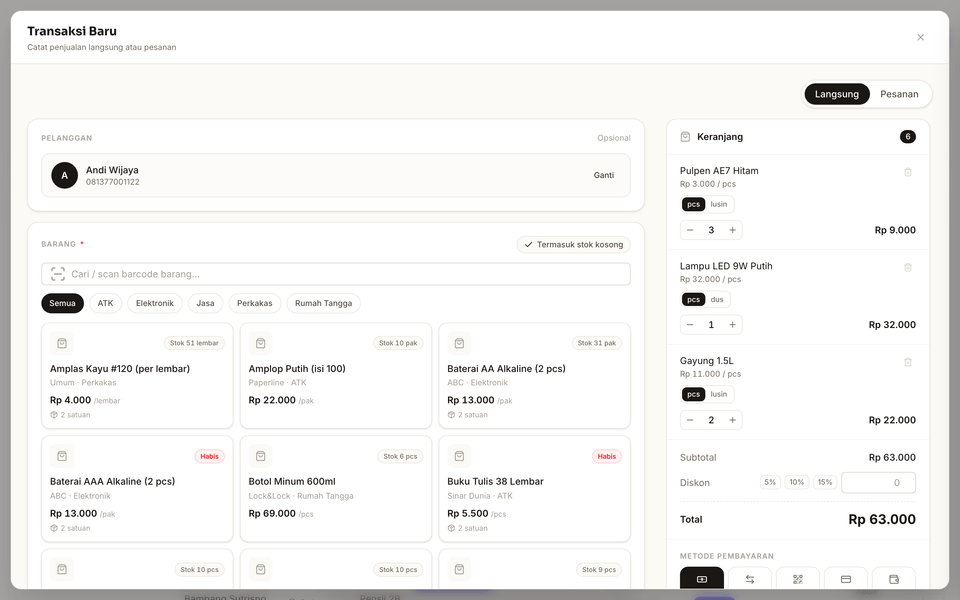Select pcs unit for Pulpen AE7 Hitam
The image size is (960, 600).
point(693,204)
